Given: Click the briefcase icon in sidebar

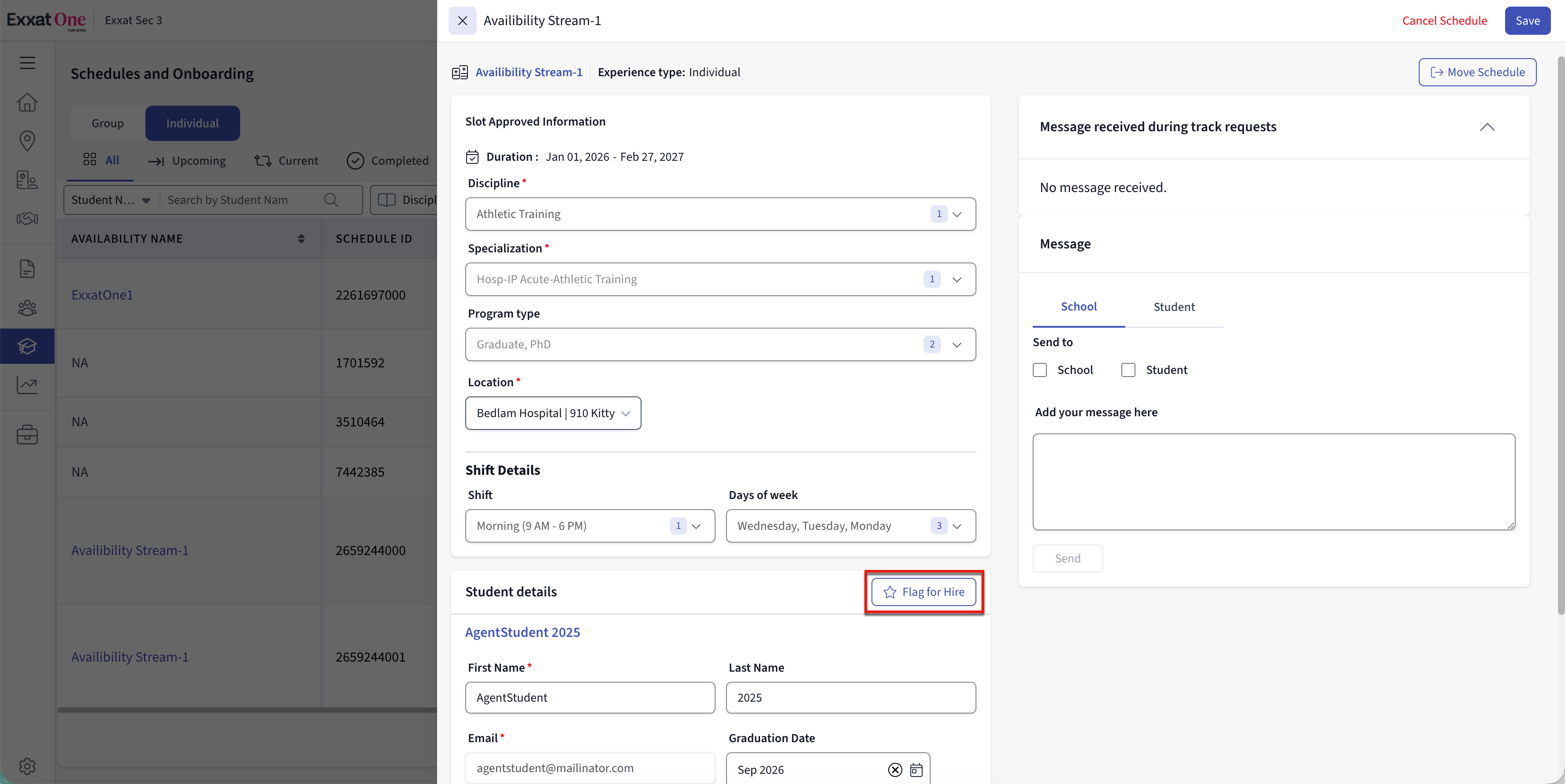Looking at the screenshot, I should (x=27, y=435).
